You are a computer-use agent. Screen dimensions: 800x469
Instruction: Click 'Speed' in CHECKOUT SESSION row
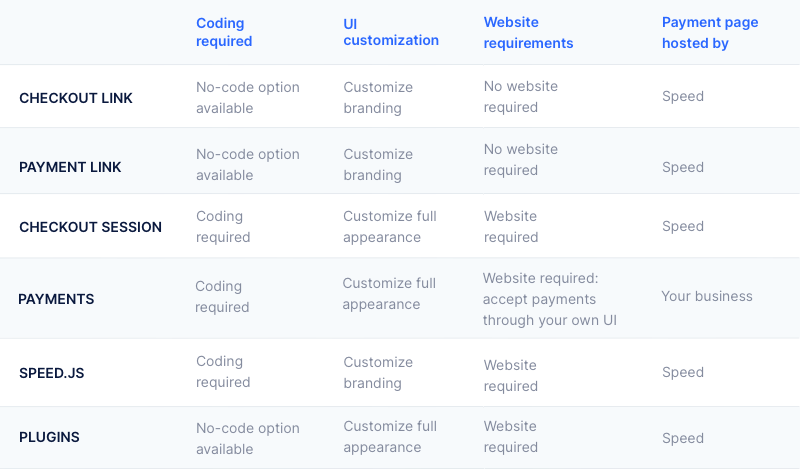click(x=683, y=226)
